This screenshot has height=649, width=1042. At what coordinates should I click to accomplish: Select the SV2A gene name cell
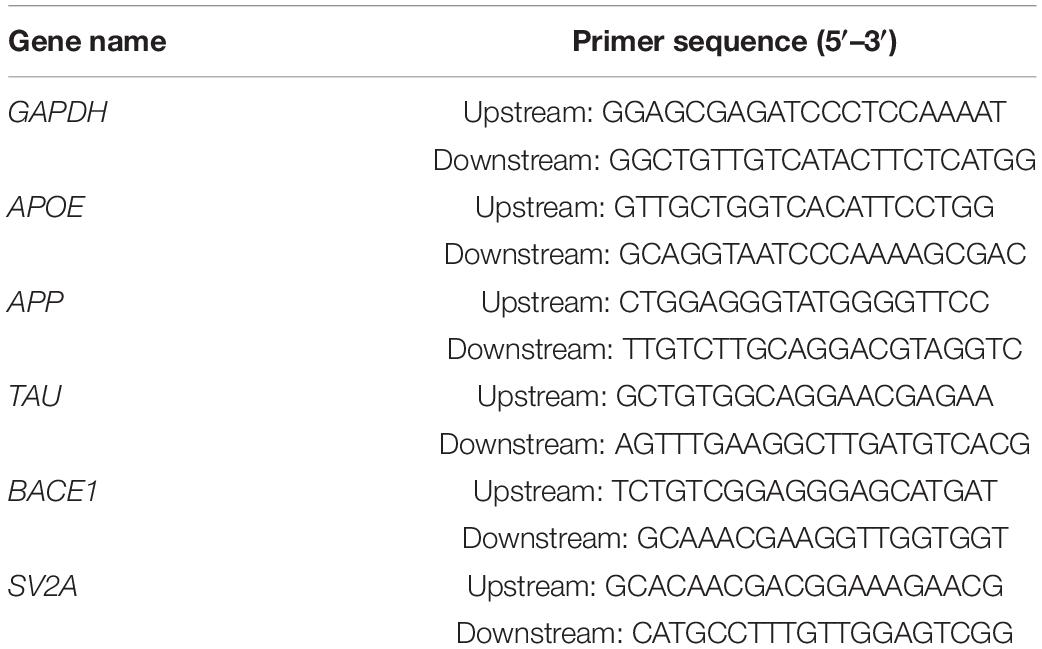coord(42,586)
